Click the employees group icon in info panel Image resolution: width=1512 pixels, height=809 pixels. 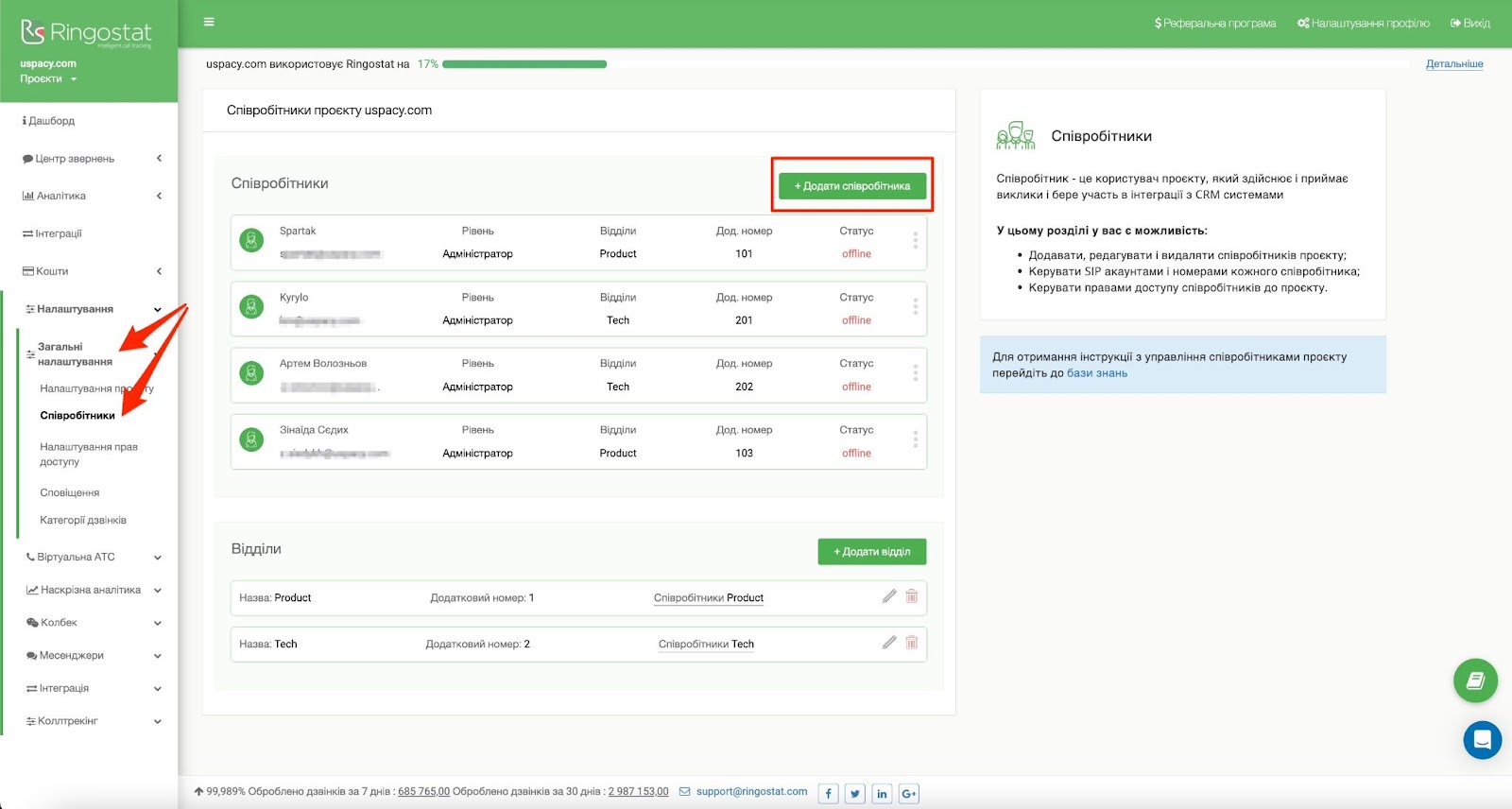(x=1016, y=136)
